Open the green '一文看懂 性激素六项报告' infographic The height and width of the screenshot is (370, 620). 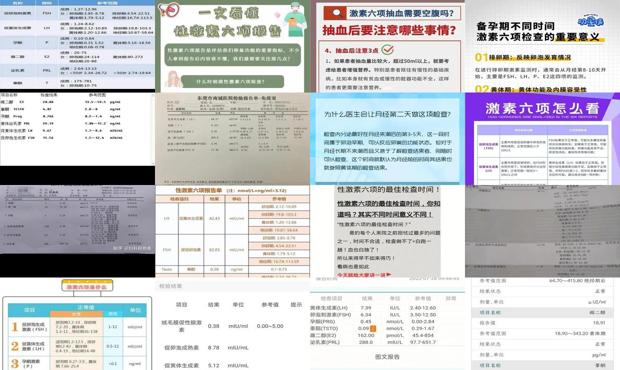point(232,46)
